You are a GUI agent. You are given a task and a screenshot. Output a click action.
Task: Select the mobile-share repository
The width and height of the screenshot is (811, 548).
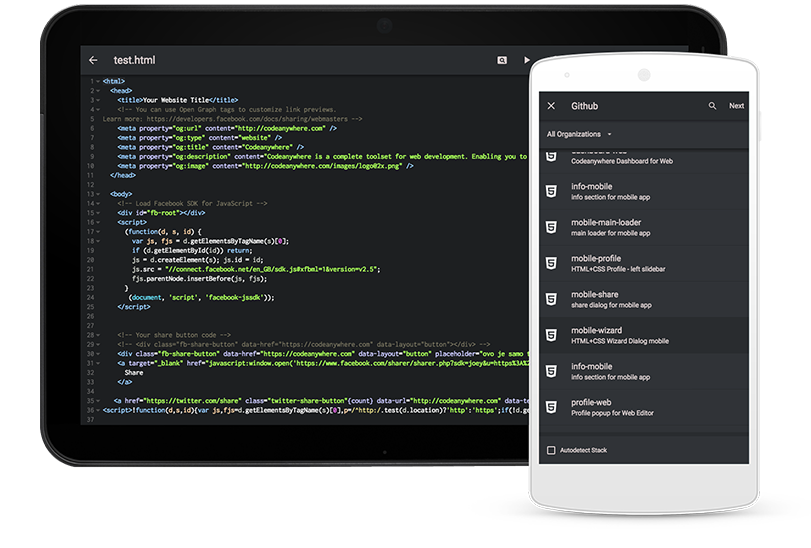coord(644,299)
